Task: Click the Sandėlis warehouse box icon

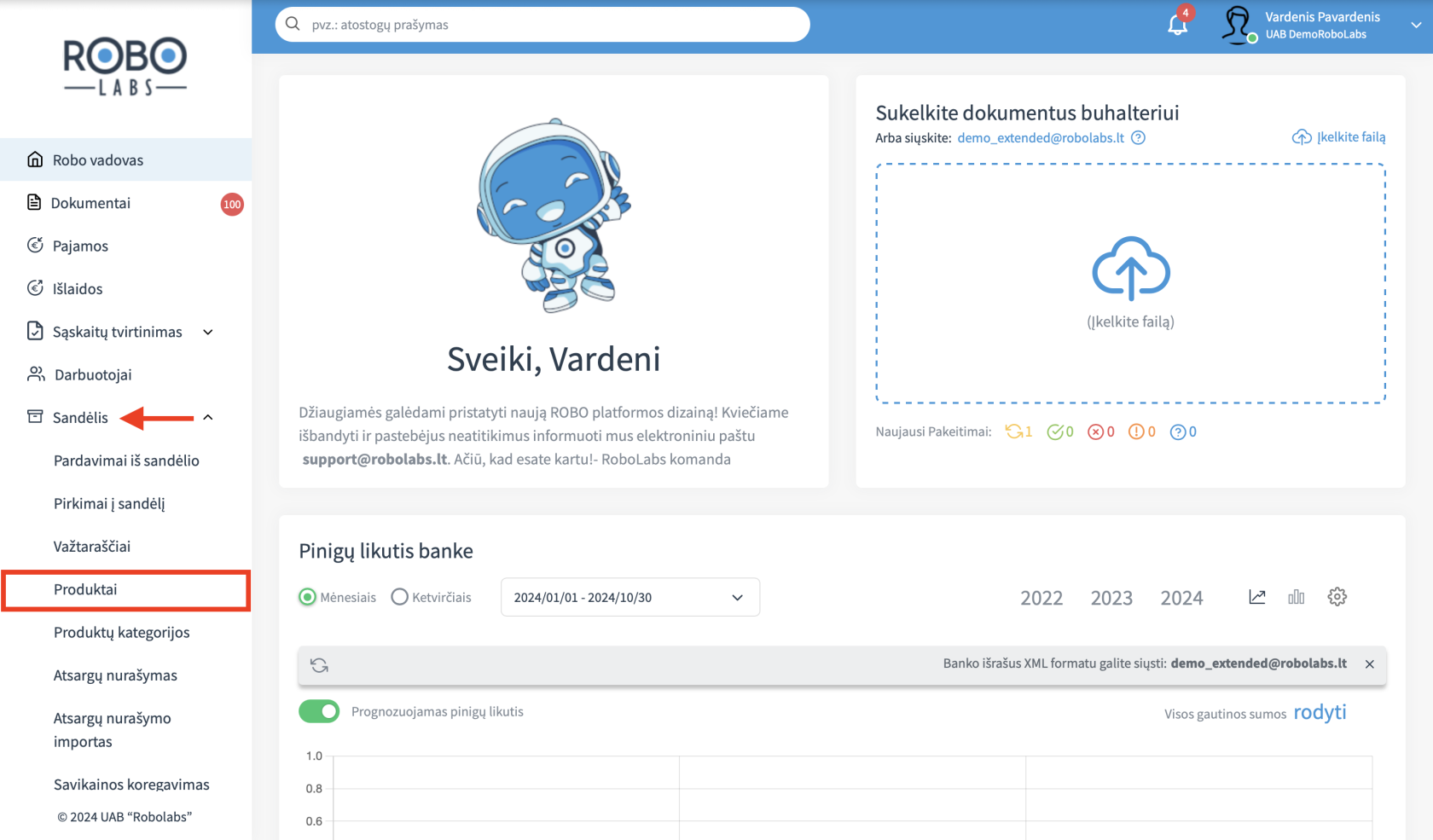Action: 35,416
